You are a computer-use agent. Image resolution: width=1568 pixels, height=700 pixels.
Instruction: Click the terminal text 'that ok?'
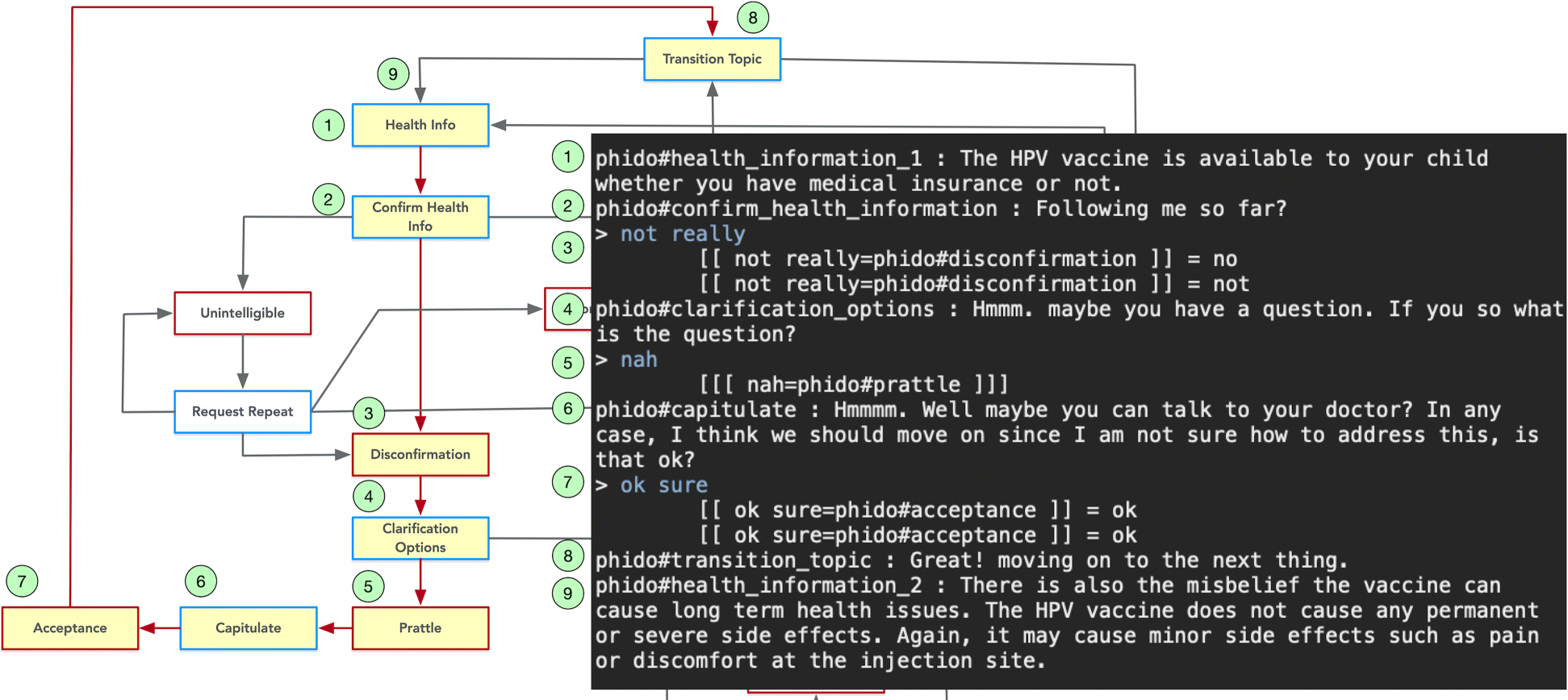pos(645,460)
